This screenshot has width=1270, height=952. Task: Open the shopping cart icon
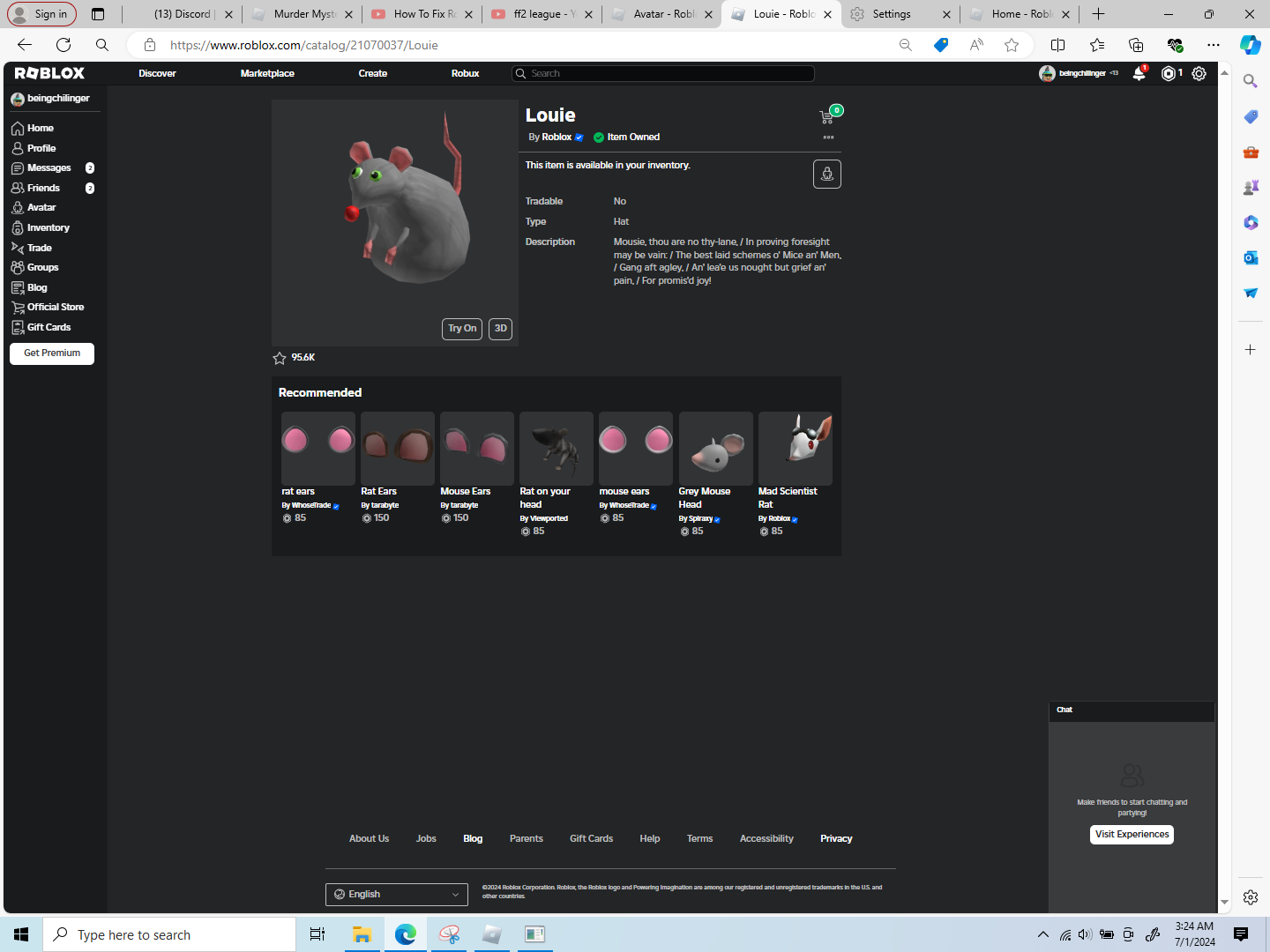coord(826,116)
